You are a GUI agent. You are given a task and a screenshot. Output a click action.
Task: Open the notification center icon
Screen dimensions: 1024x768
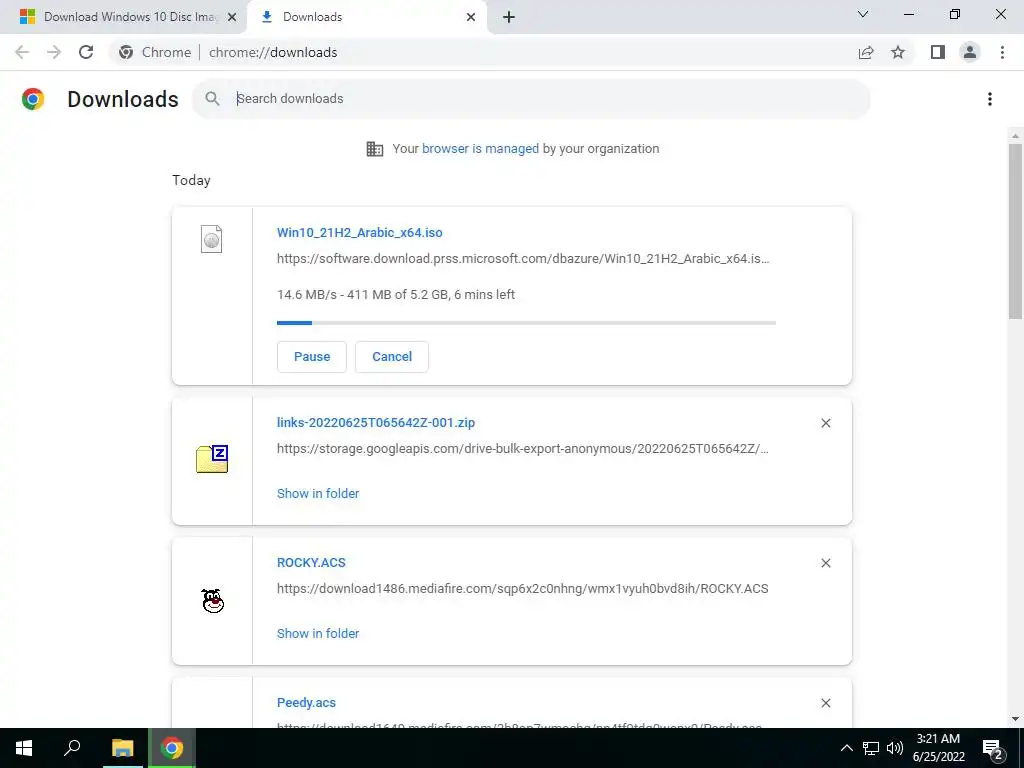point(994,749)
